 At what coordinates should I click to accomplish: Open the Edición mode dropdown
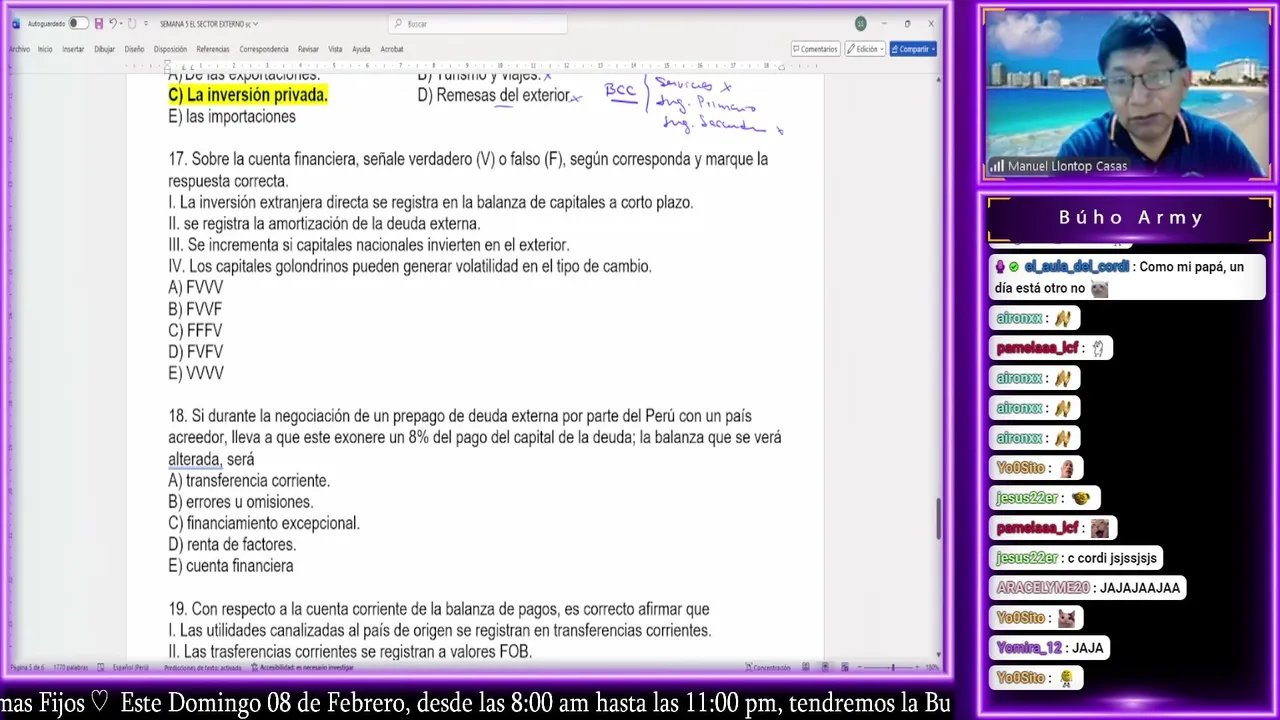865,49
